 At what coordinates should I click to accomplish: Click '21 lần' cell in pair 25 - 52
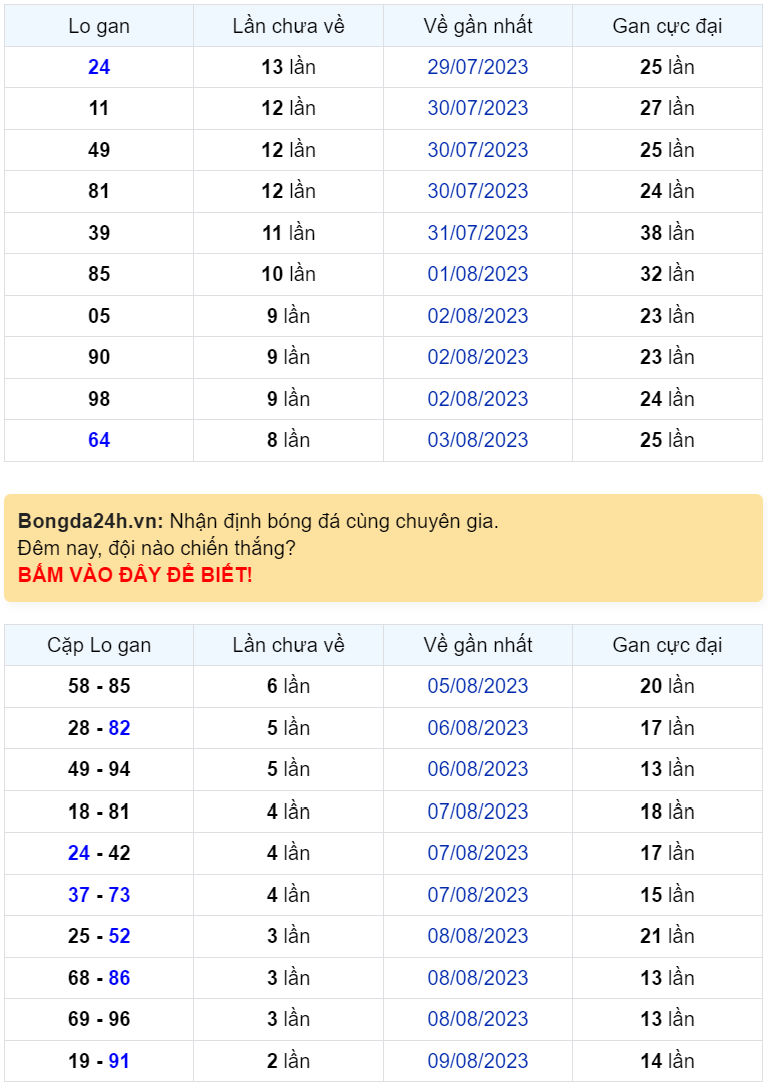pos(667,935)
